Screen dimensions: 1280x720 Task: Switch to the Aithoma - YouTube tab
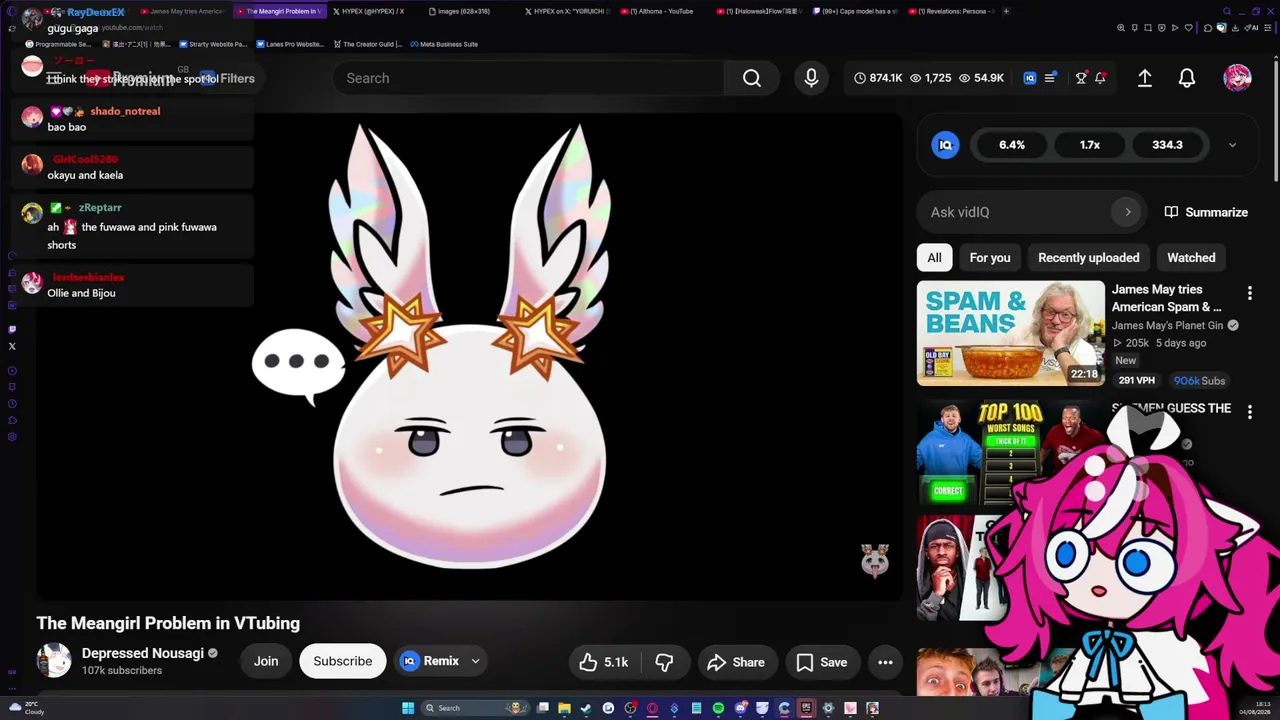point(660,11)
